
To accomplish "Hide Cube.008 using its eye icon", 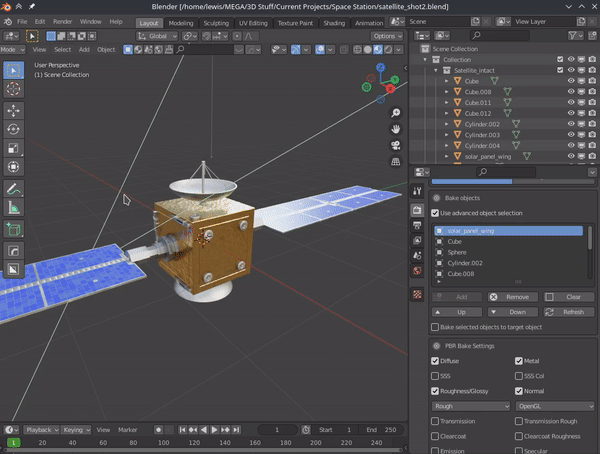I will click(x=570, y=92).
